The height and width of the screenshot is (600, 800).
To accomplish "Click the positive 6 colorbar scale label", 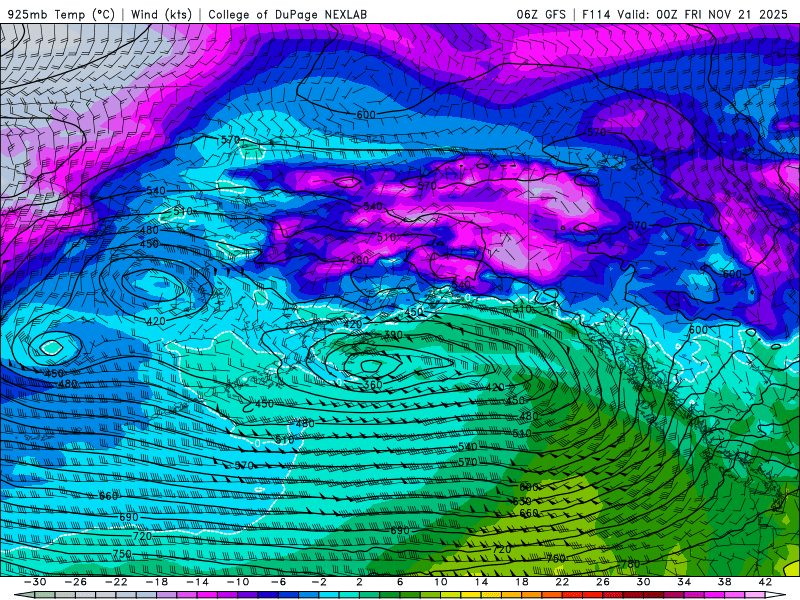I will click(400, 582).
